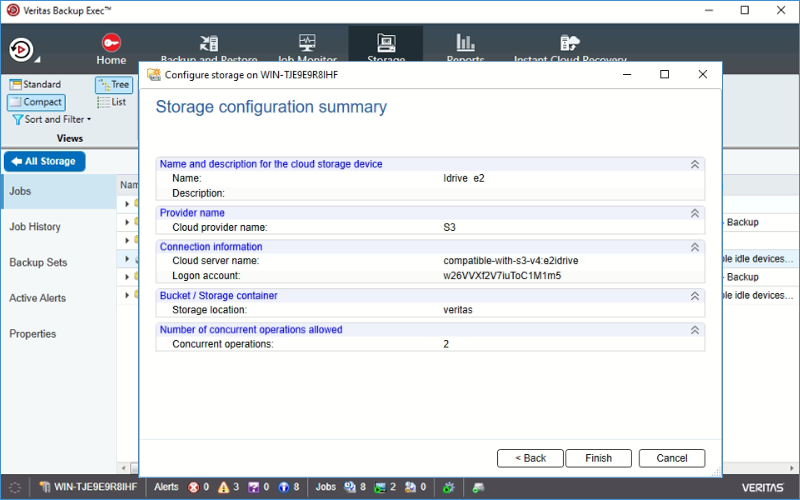
Task: Click the scroll-left arrow of the horizontal scrollbar
Action: [x=123, y=467]
